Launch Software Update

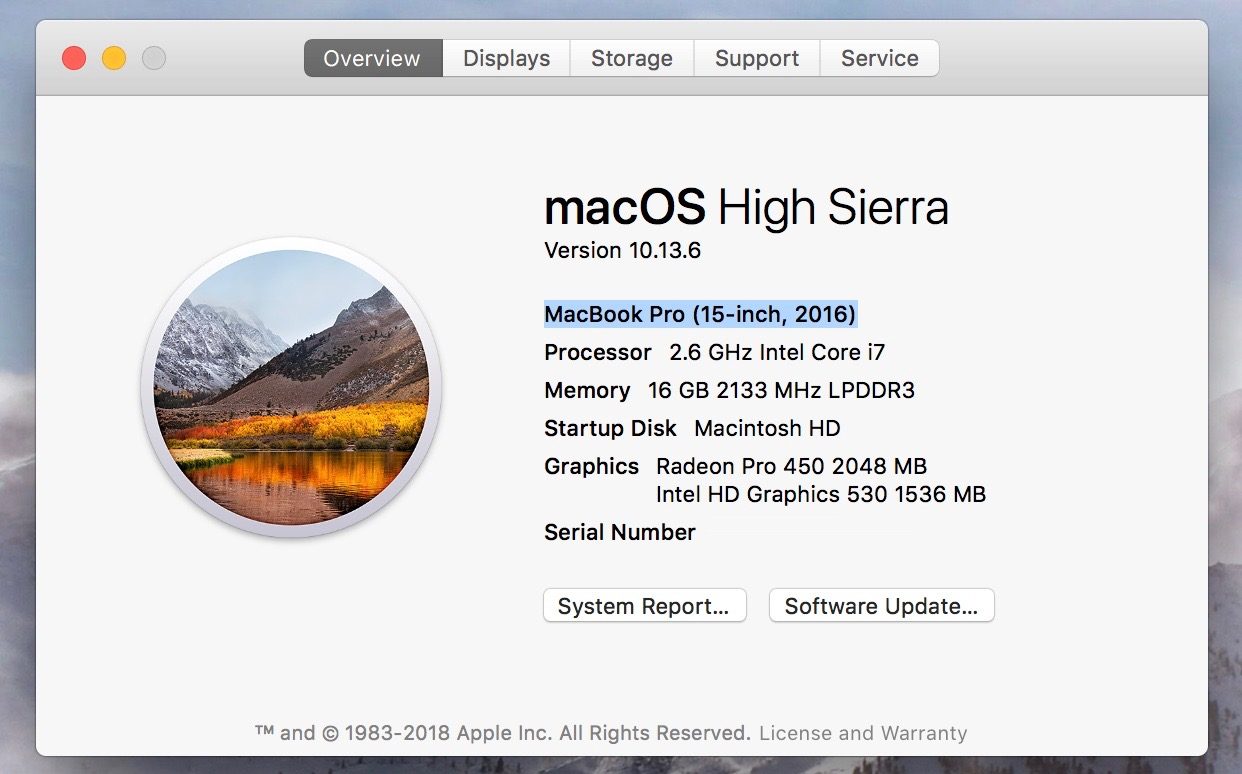(881, 605)
